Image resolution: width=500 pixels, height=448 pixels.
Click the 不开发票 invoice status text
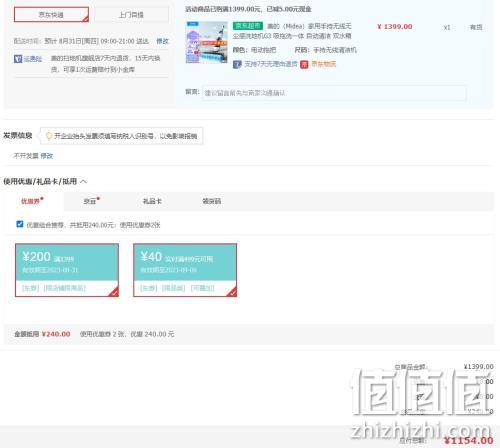tap(26, 156)
